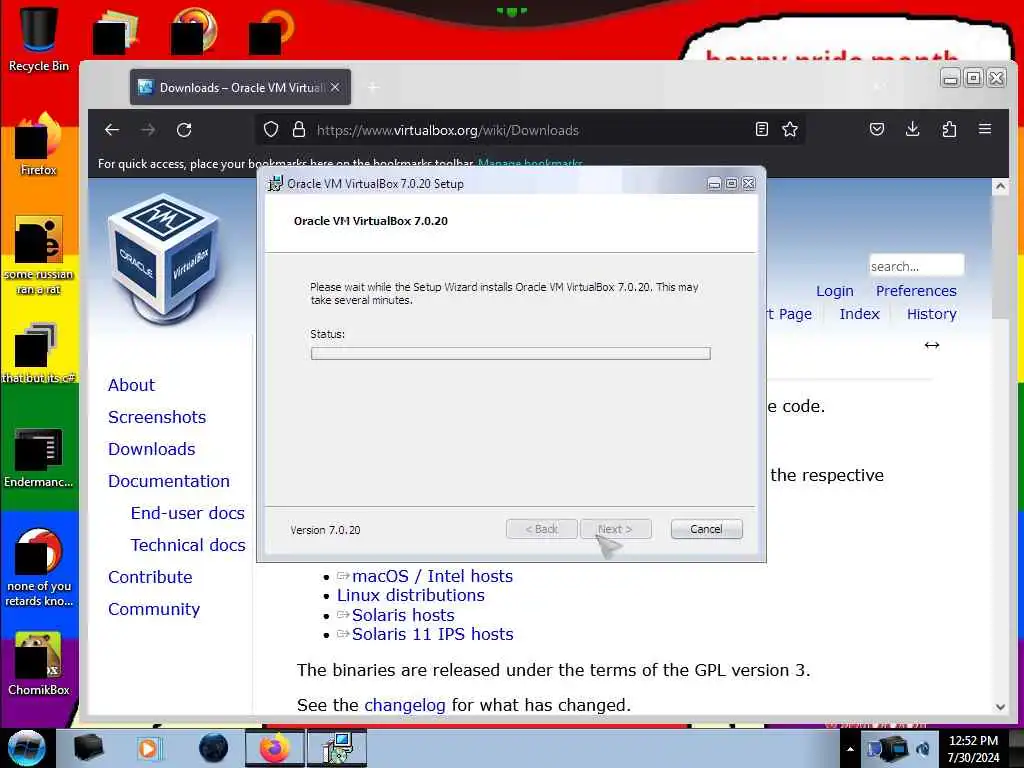1024x768 pixels.
Task: Open the About sidebar link
Action: (x=131, y=385)
